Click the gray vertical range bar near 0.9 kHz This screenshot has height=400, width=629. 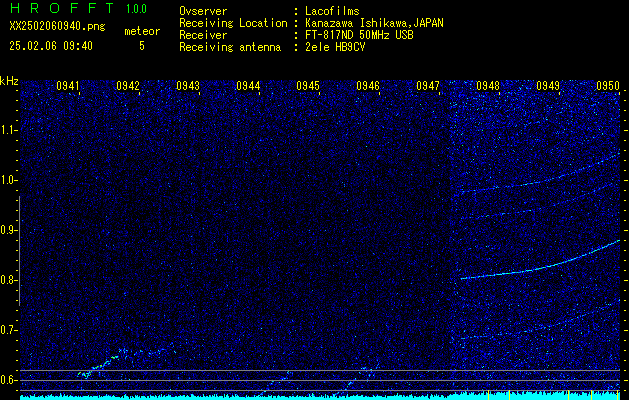click(x=19, y=251)
